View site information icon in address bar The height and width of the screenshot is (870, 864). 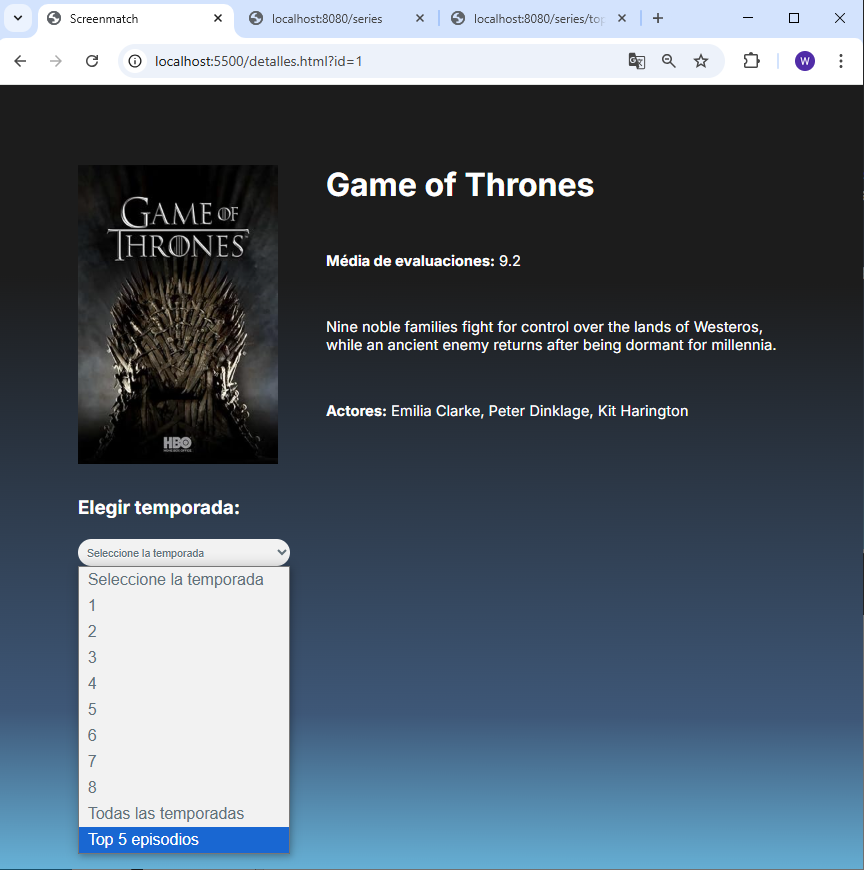pos(135,61)
